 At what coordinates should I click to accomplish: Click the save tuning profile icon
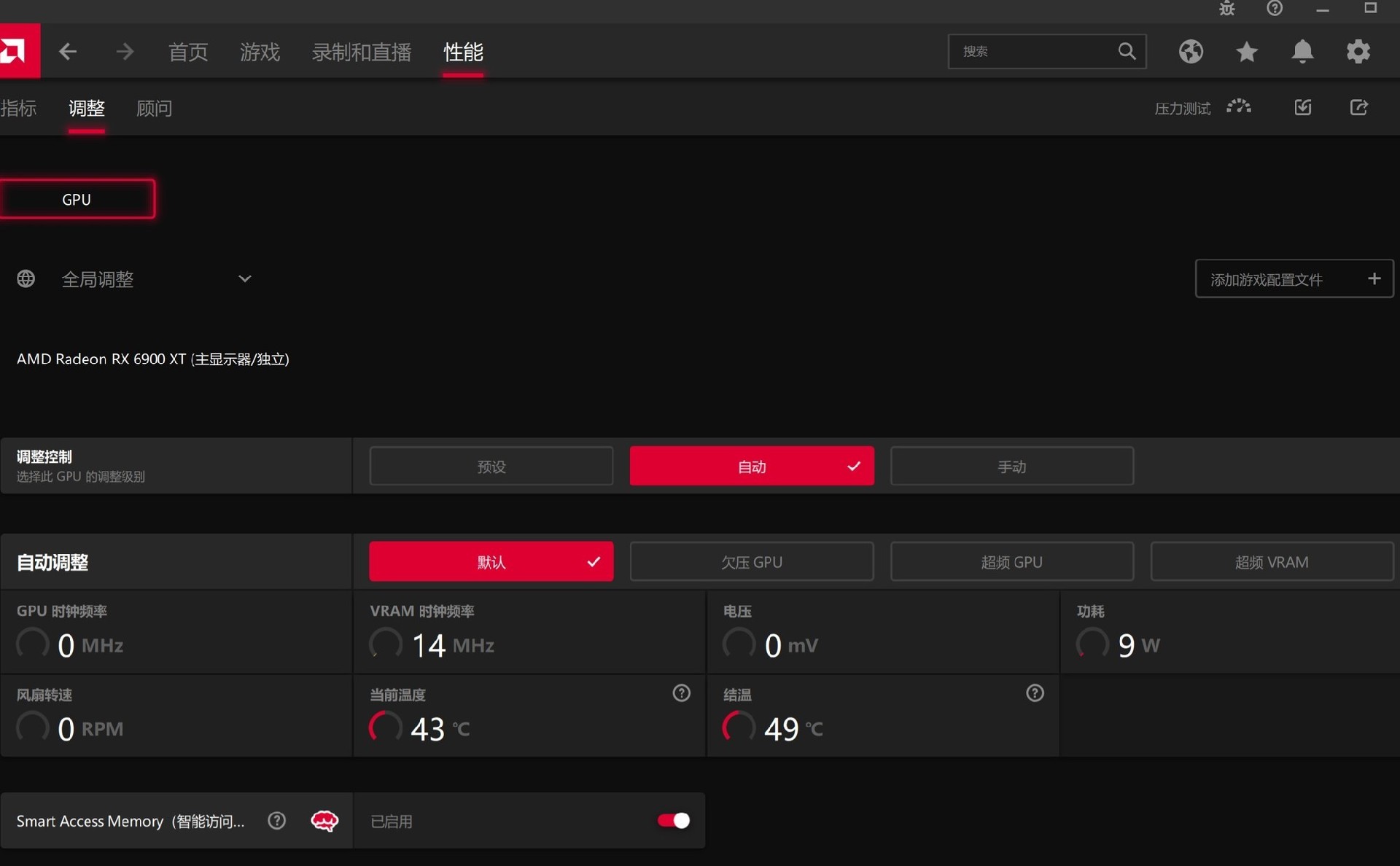[x=1302, y=107]
